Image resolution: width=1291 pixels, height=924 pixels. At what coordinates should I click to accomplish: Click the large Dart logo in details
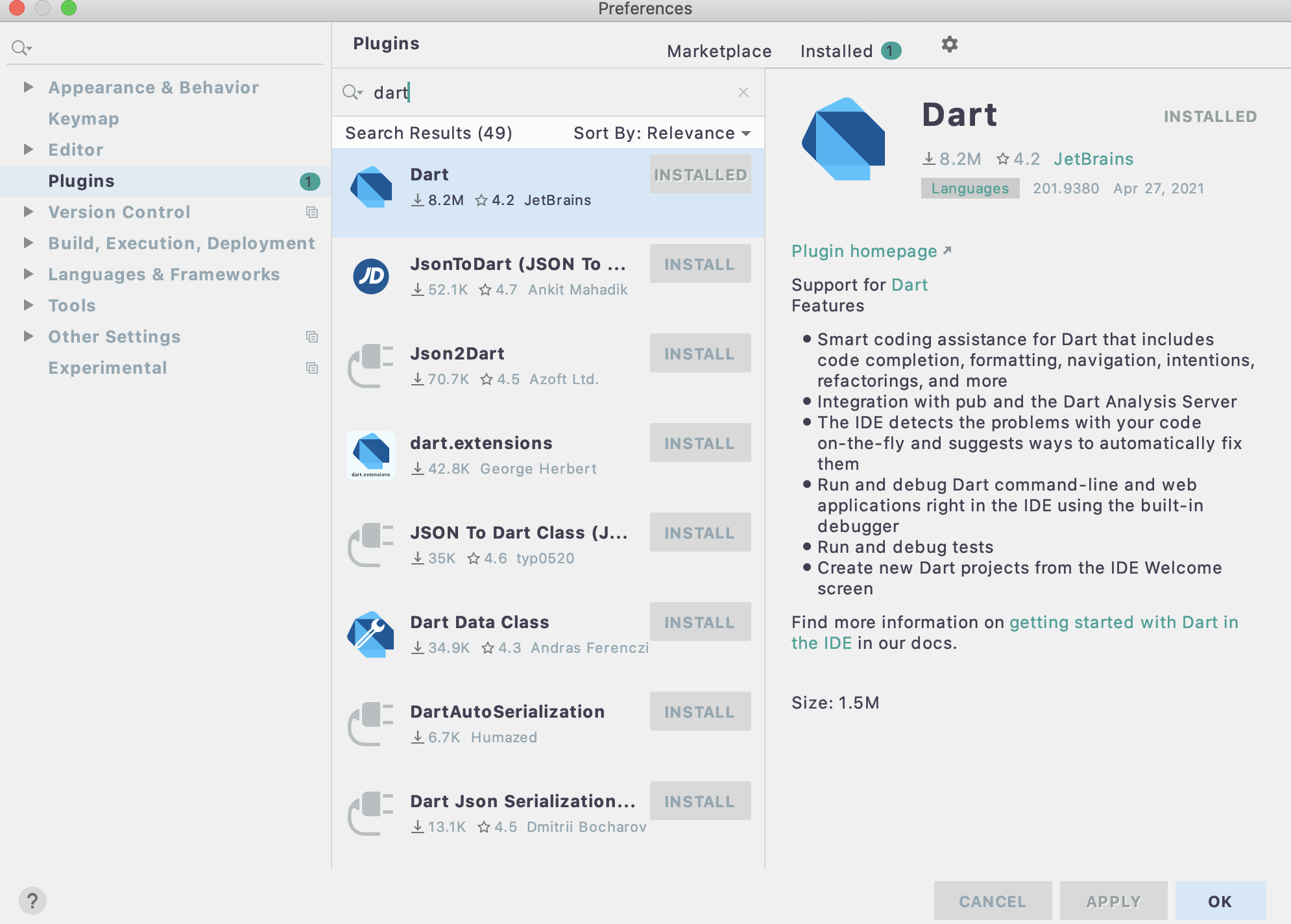click(x=844, y=140)
